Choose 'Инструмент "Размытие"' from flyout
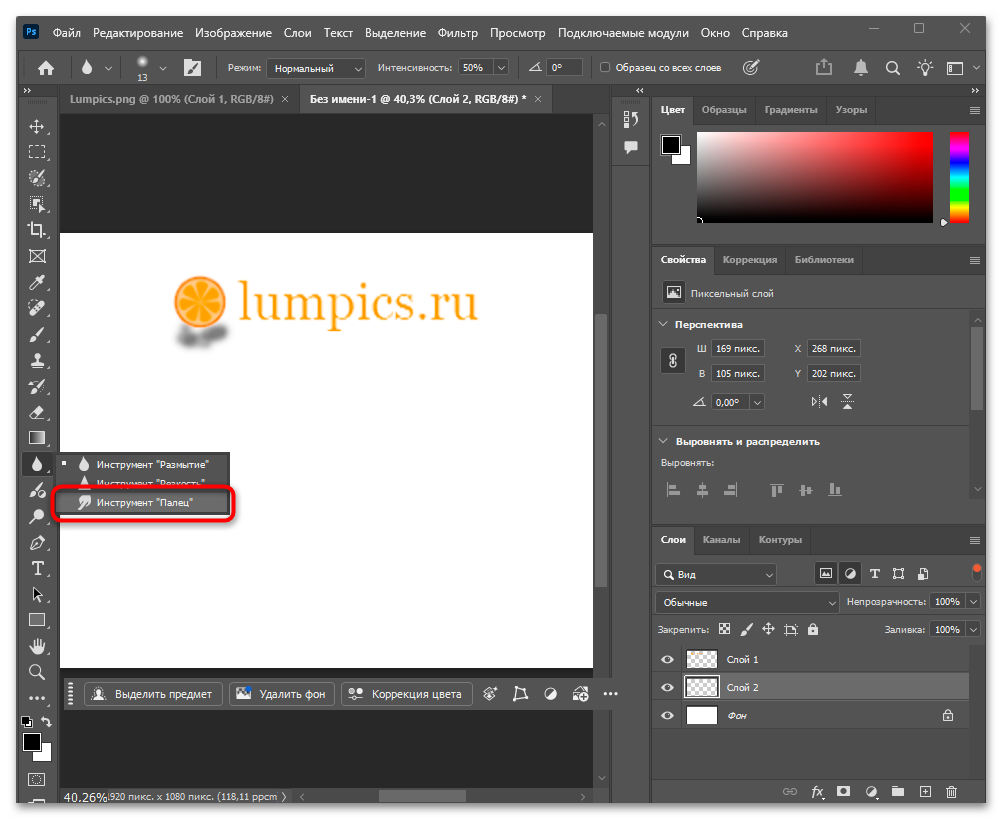This screenshot has height=819, width=1002. [x=143, y=464]
